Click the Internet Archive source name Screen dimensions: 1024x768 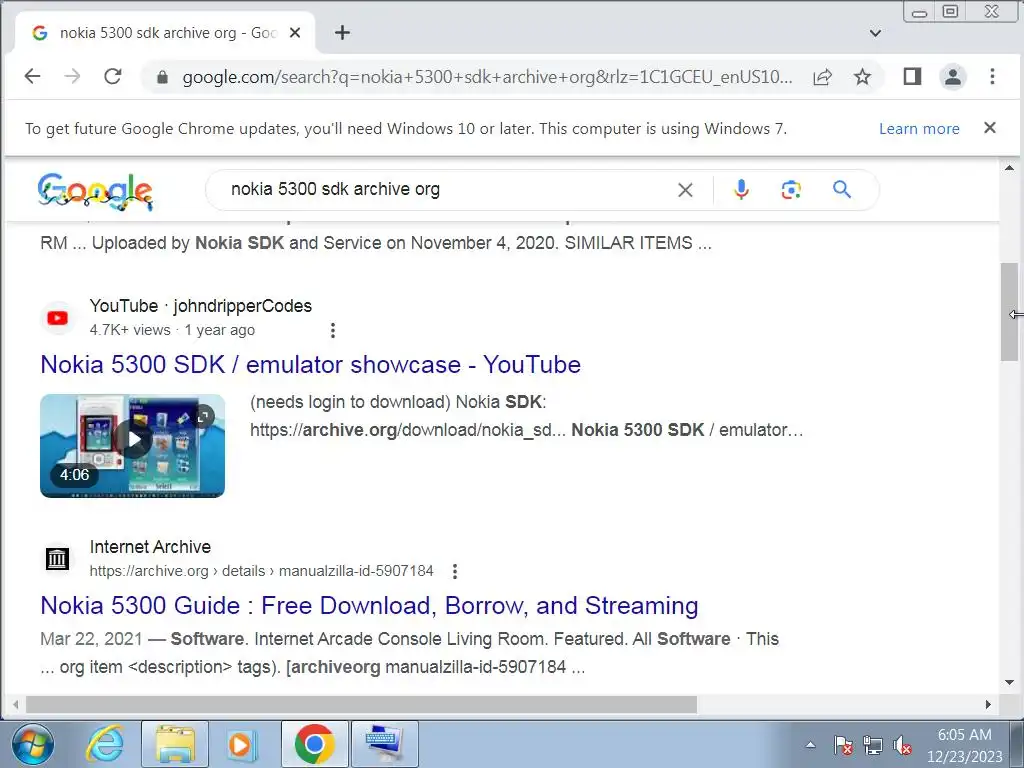point(150,547)
